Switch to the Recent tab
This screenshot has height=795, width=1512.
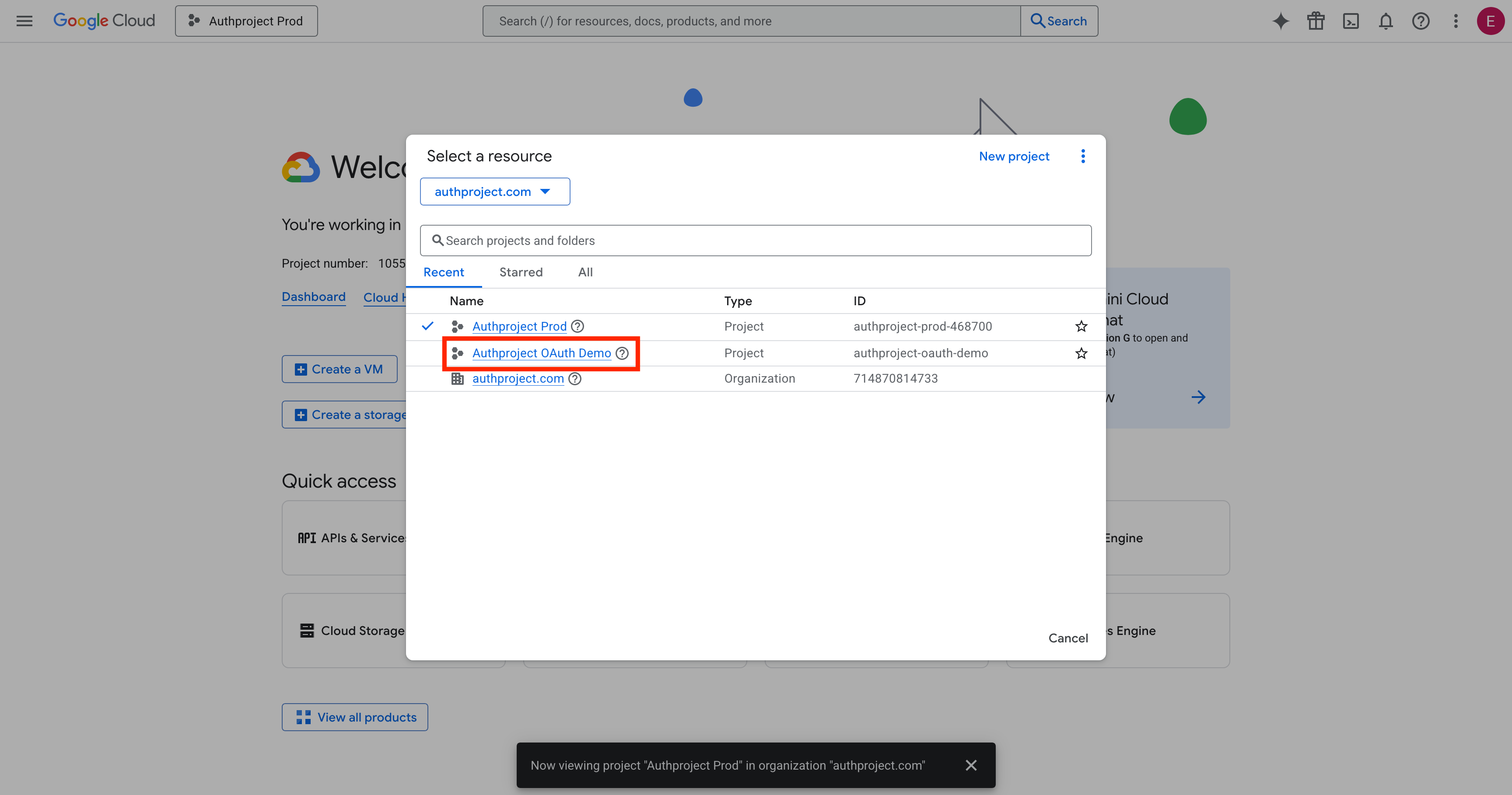tap(444, 272)
